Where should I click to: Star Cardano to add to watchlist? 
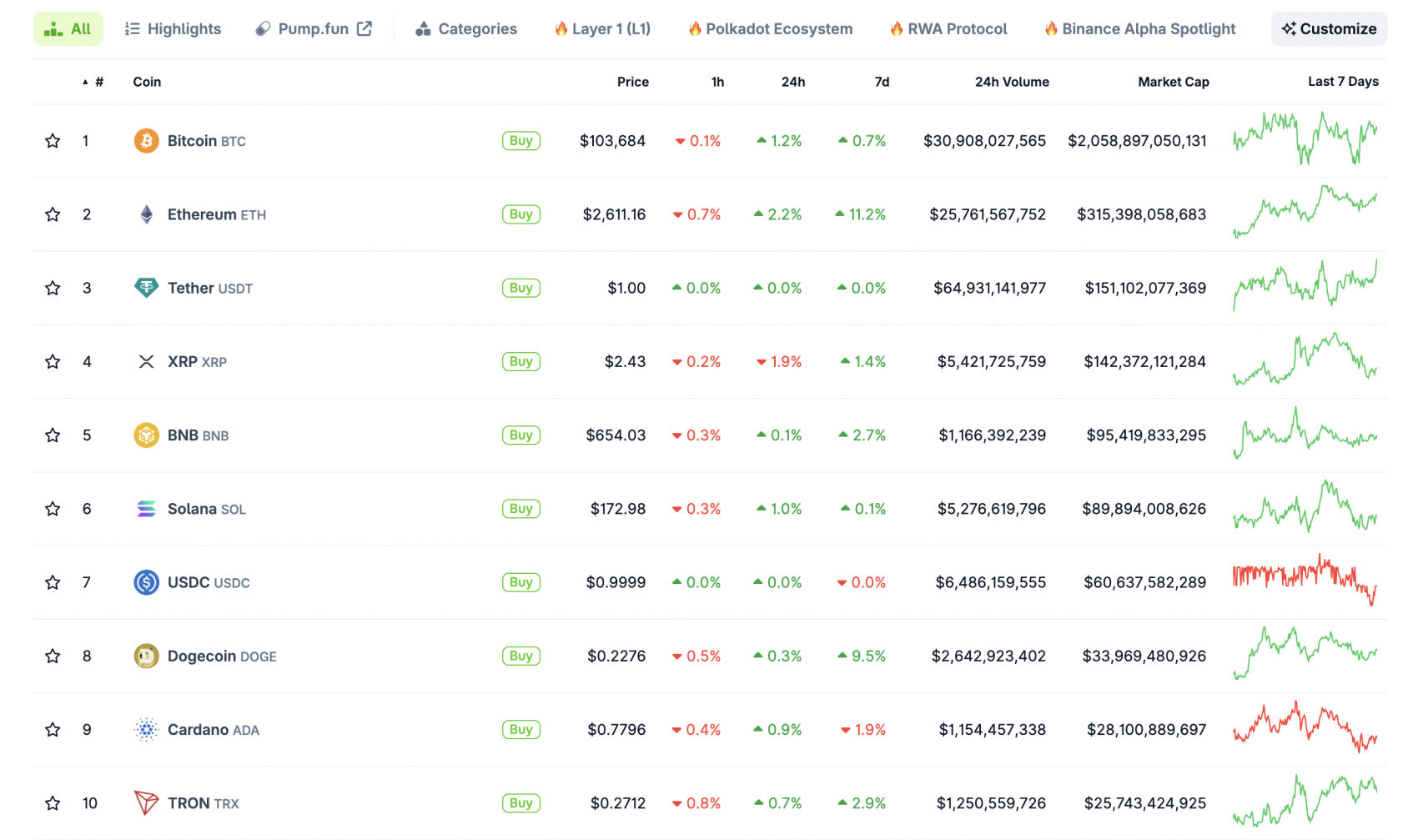click(53, 729)
